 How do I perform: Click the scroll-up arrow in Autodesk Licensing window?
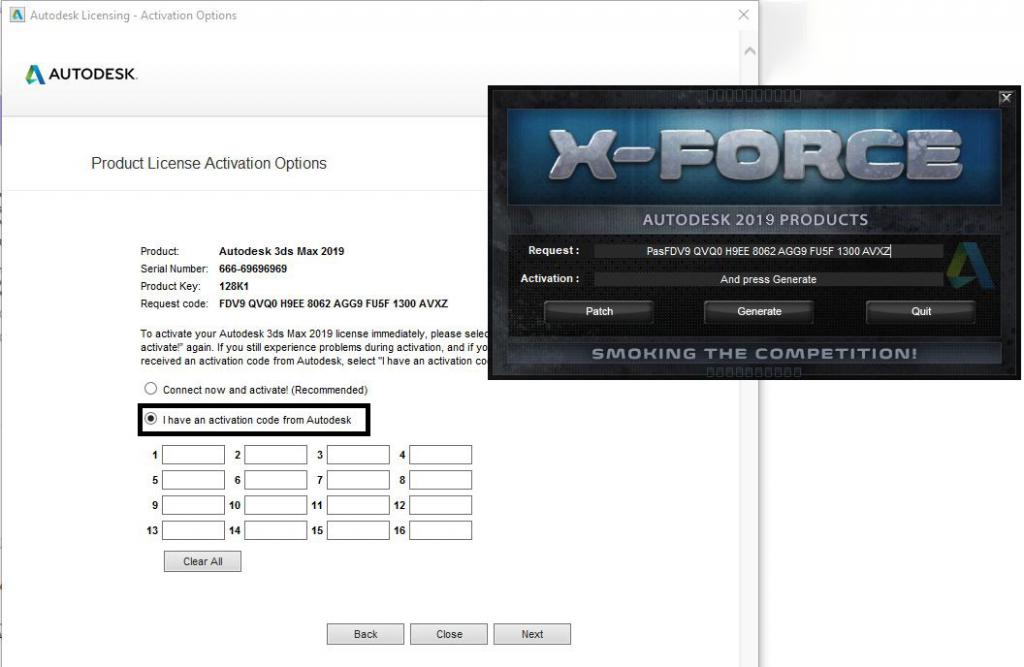(750, 50)
